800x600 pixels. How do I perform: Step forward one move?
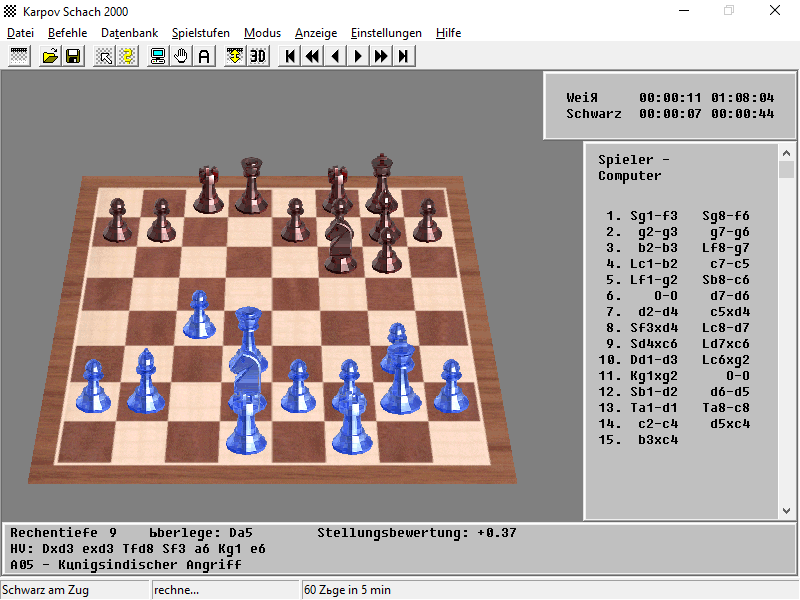click(x=358, y=56)
